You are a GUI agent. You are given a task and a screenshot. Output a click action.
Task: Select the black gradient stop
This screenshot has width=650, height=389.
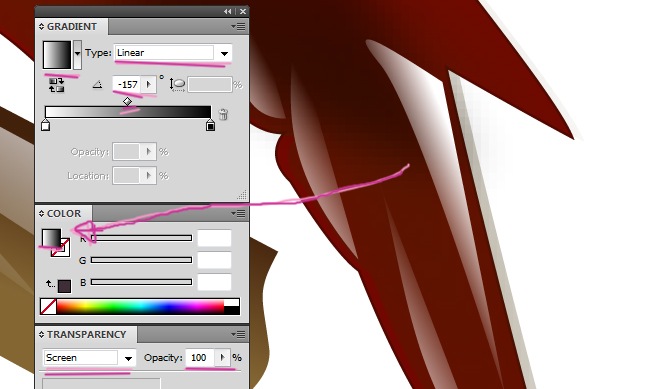(210, 125)
